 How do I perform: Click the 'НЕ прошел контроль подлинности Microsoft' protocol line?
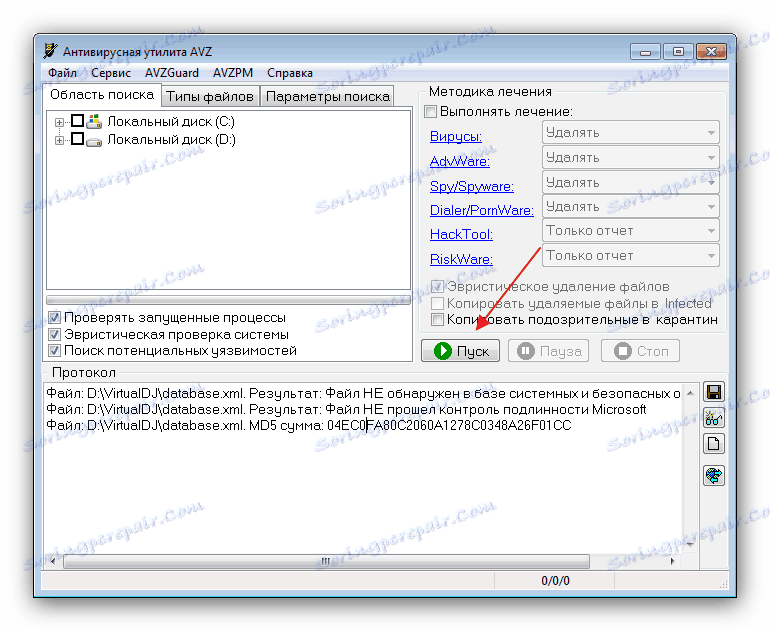(x=346, y=410)
